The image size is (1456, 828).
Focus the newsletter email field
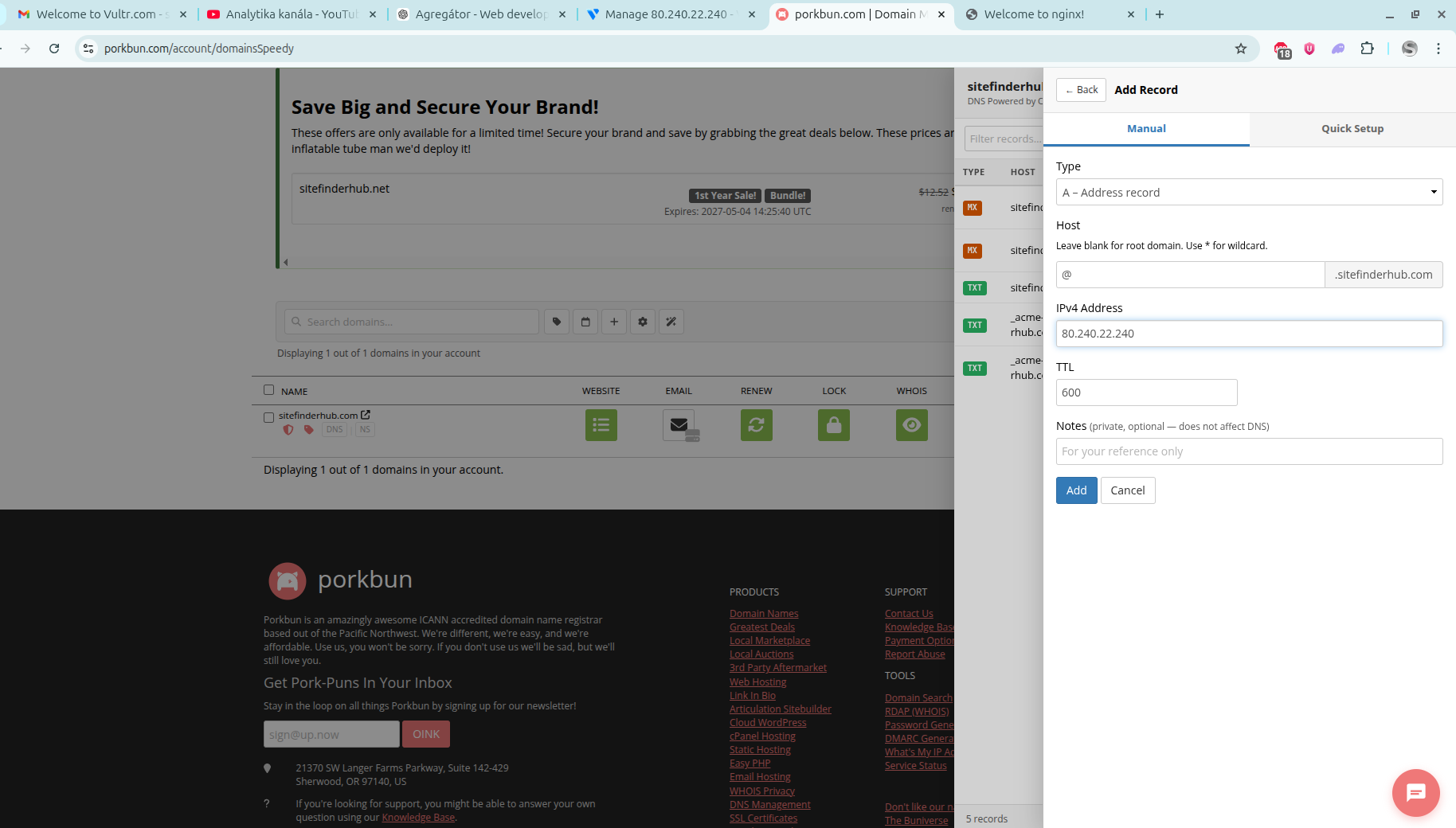331,734
